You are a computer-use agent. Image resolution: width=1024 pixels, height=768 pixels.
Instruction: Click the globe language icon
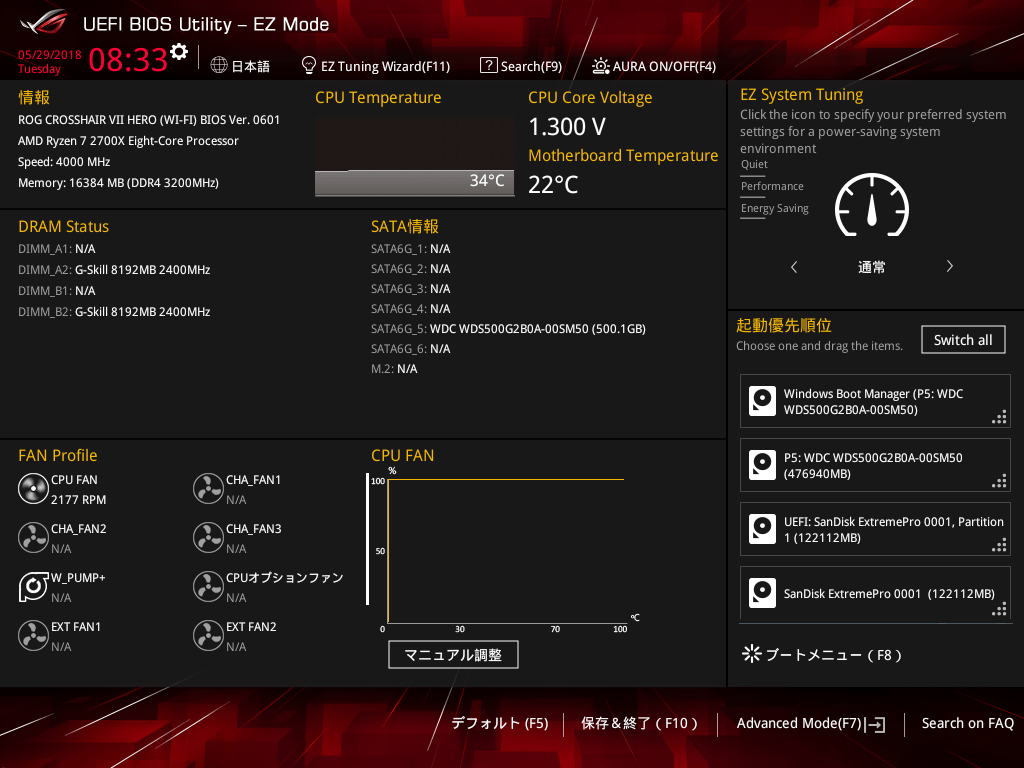[219, 65]
